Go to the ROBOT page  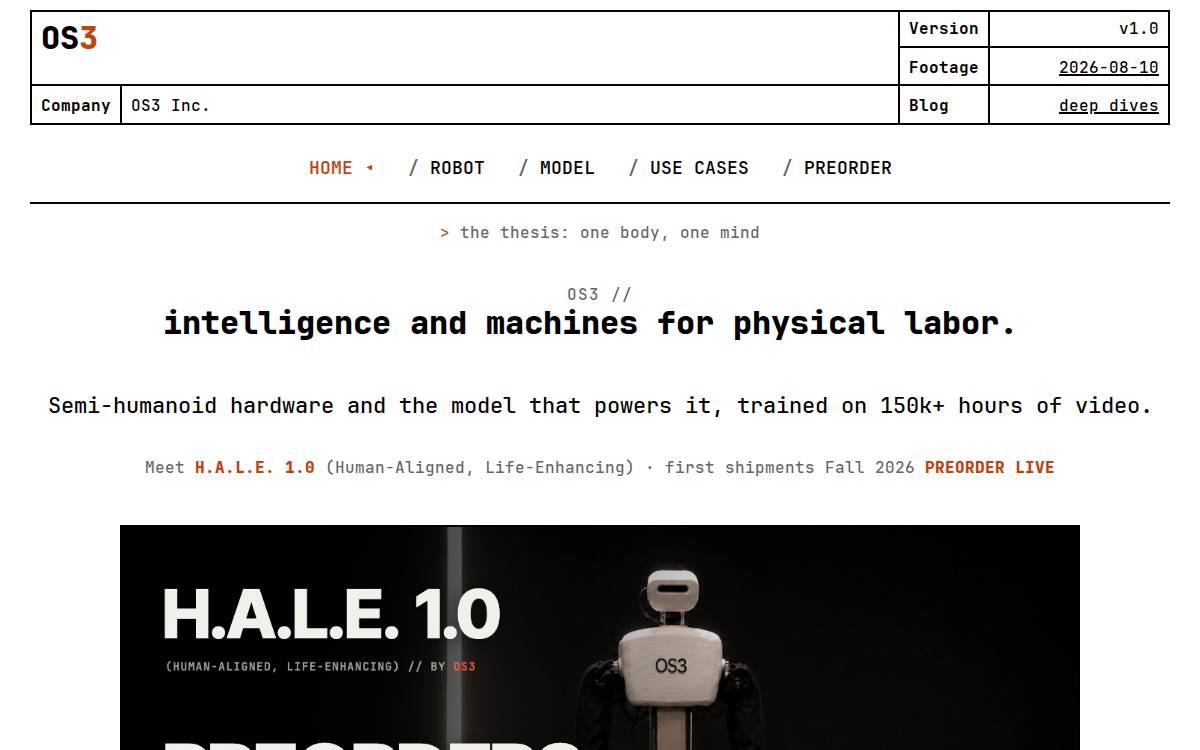457,168
